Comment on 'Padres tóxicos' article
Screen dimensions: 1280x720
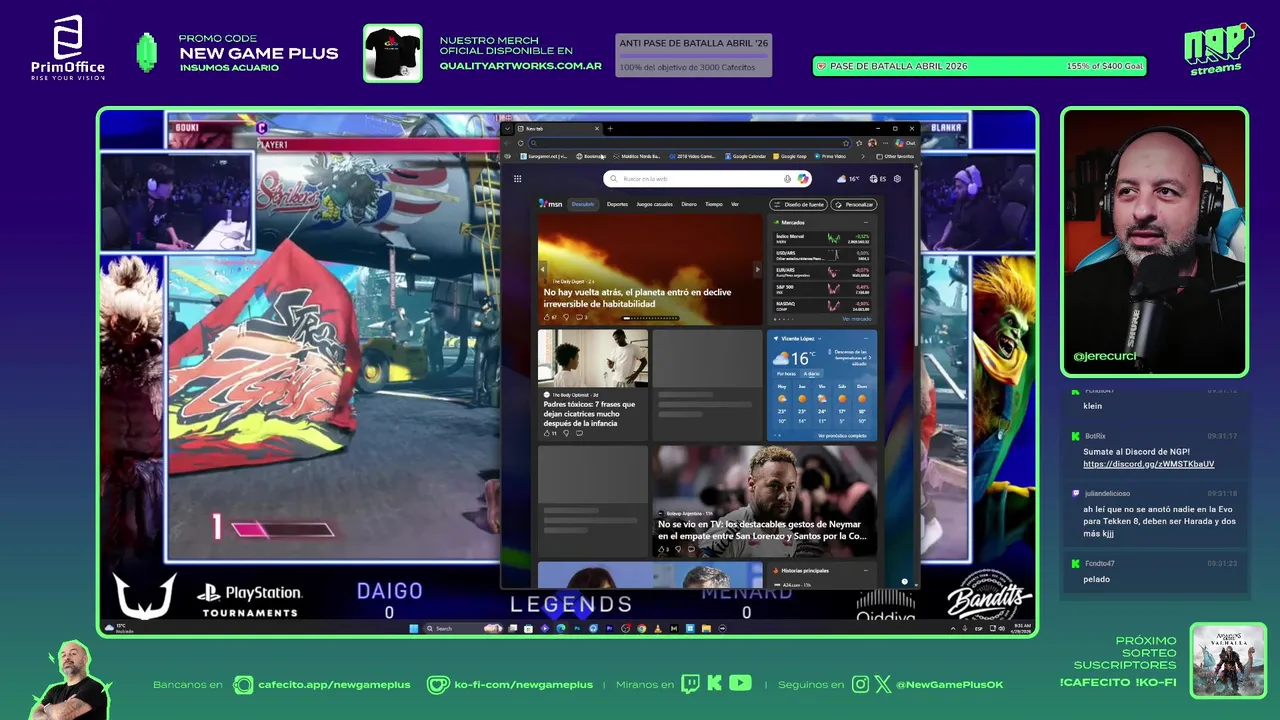pyautogui.click(x=579, y=433)
